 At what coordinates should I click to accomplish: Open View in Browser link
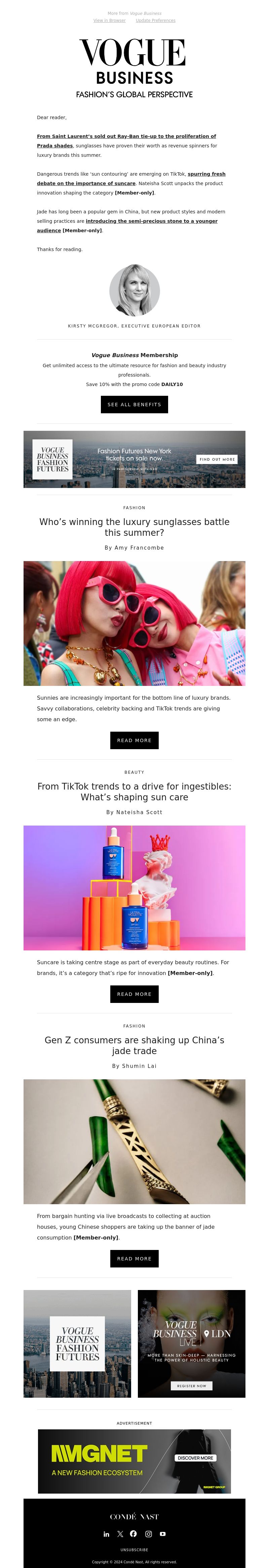click(x=110, y=20)
